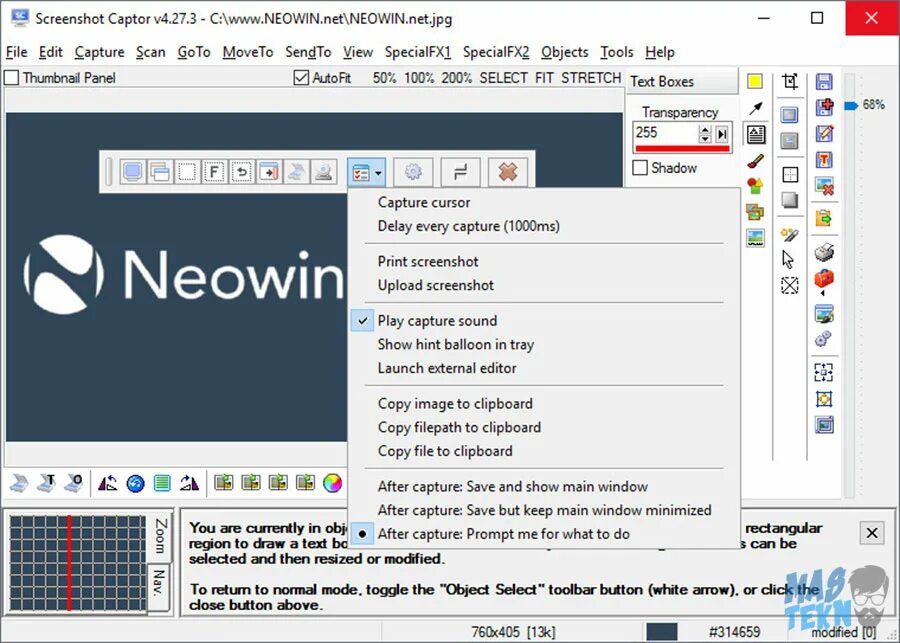Select the paintbrush tool
Image resolution: width=900 pixels, height=643 pixels.
click(x=755, y=161)
